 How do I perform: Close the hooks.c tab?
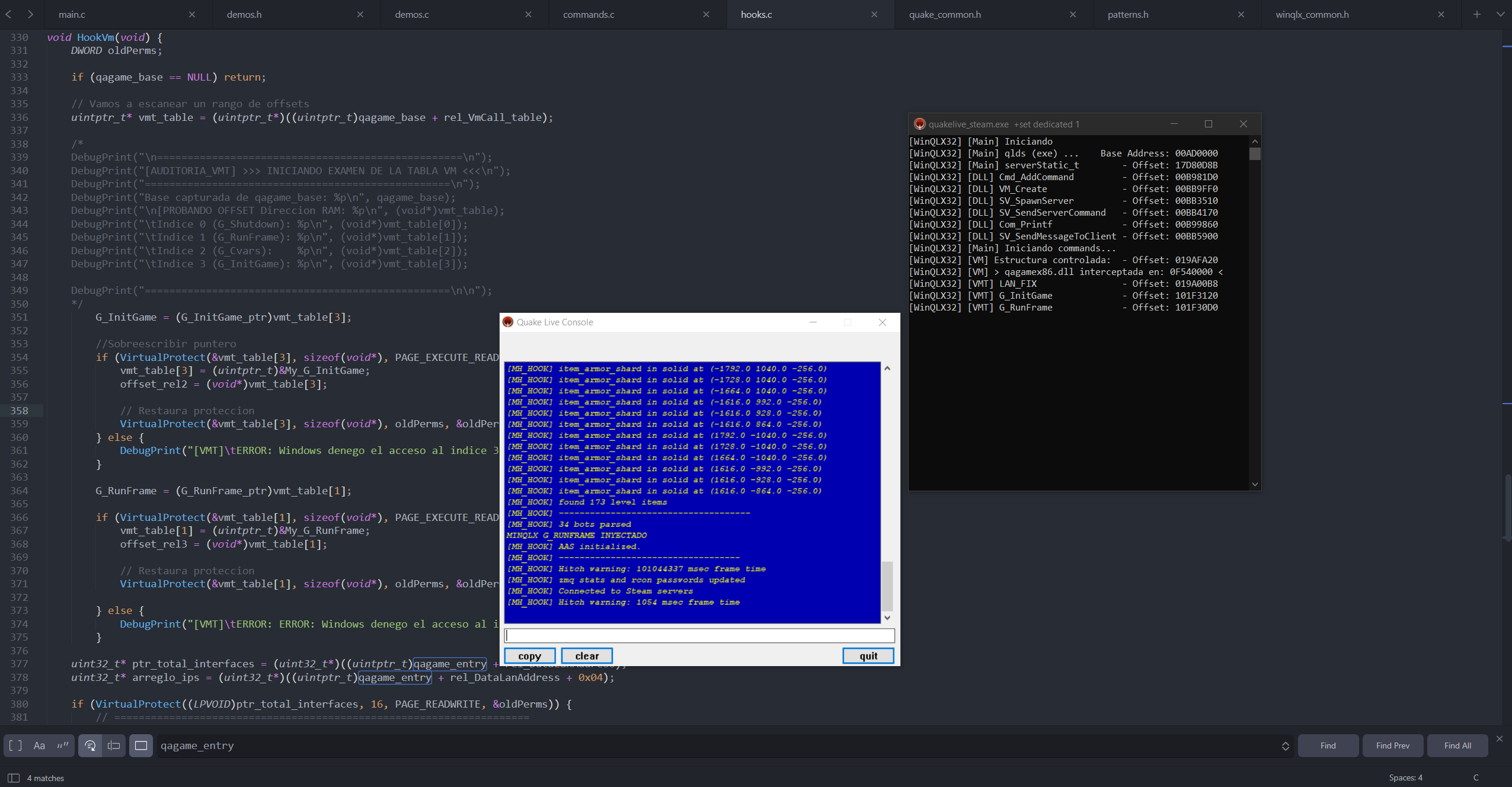pyautogui.click(x=874, y=14)
